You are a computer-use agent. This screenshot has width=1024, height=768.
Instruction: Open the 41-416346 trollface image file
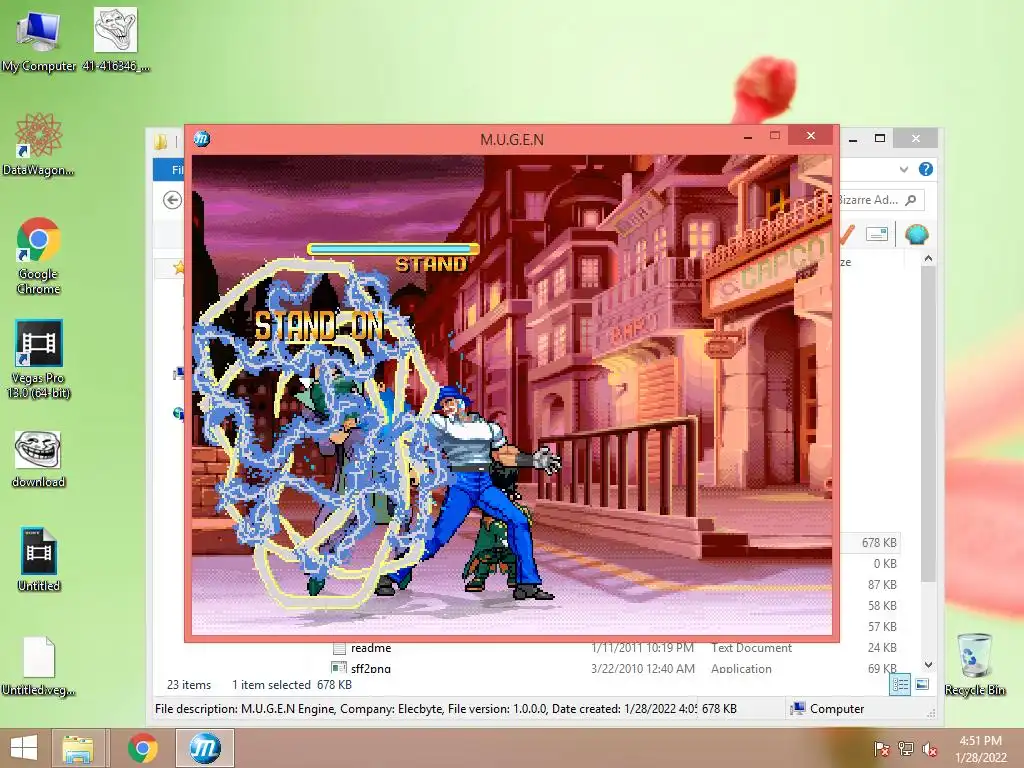click(116, 40)
